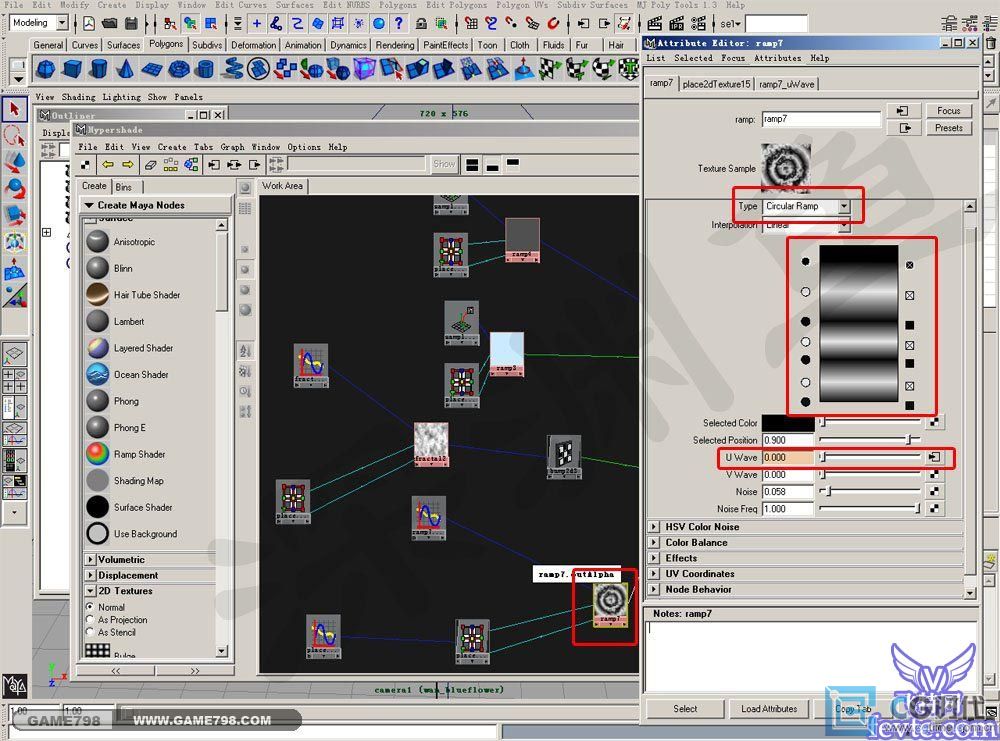Viewport: 1000px width, 741px height.
Task: Click the polygon torus shelf icon
Action: tap(179, 68)
